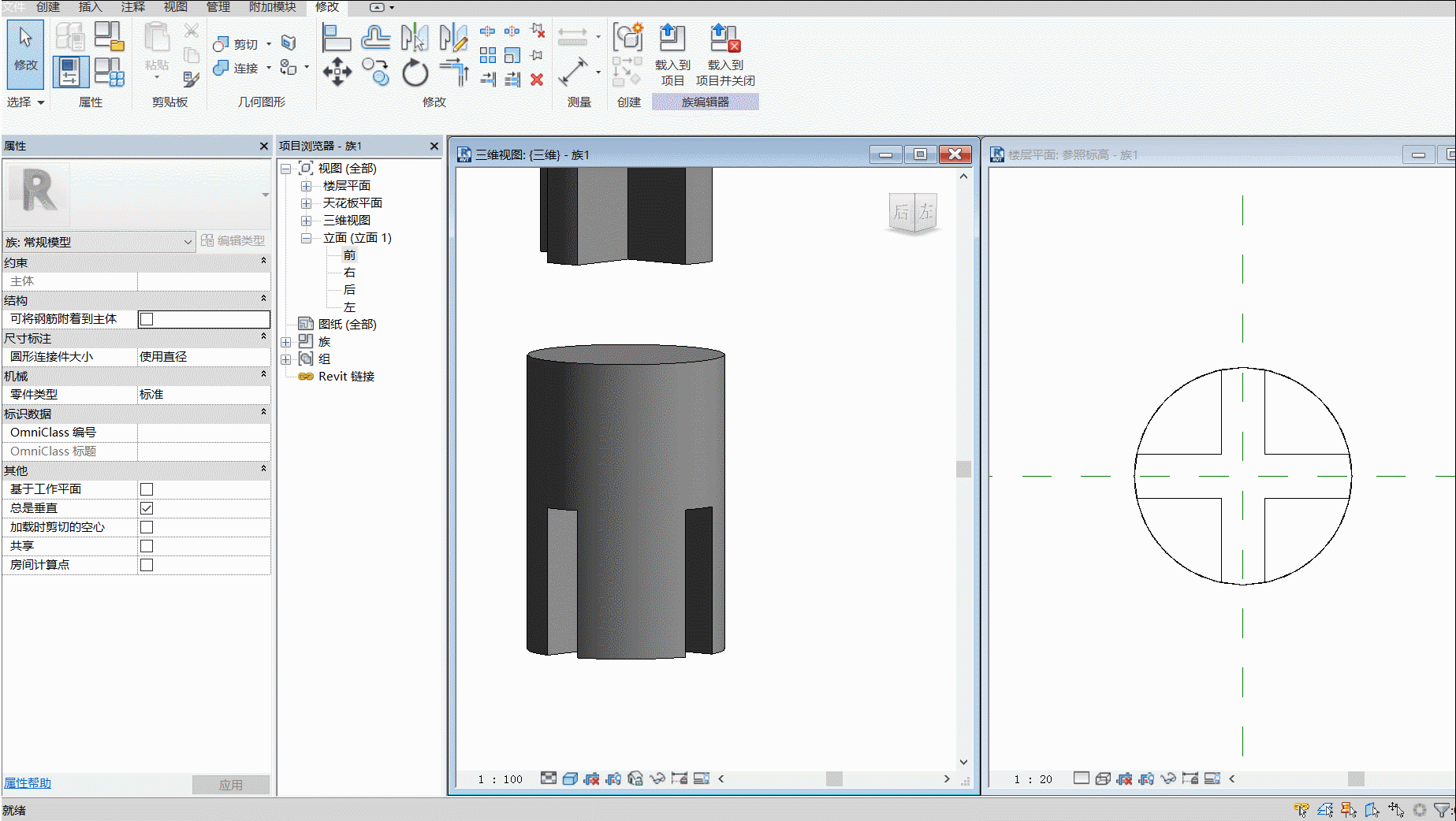Select the 前 elevation view item
Viewport: 1456px width, 821px height.
349,255
